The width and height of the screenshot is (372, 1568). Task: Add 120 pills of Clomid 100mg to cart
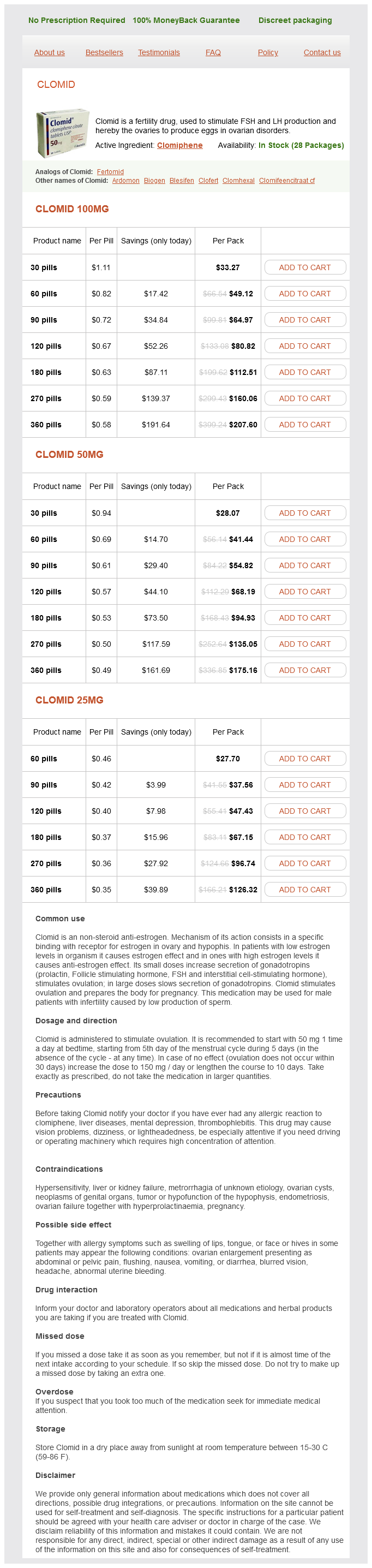pyautogui.click(x=304, y=345)
